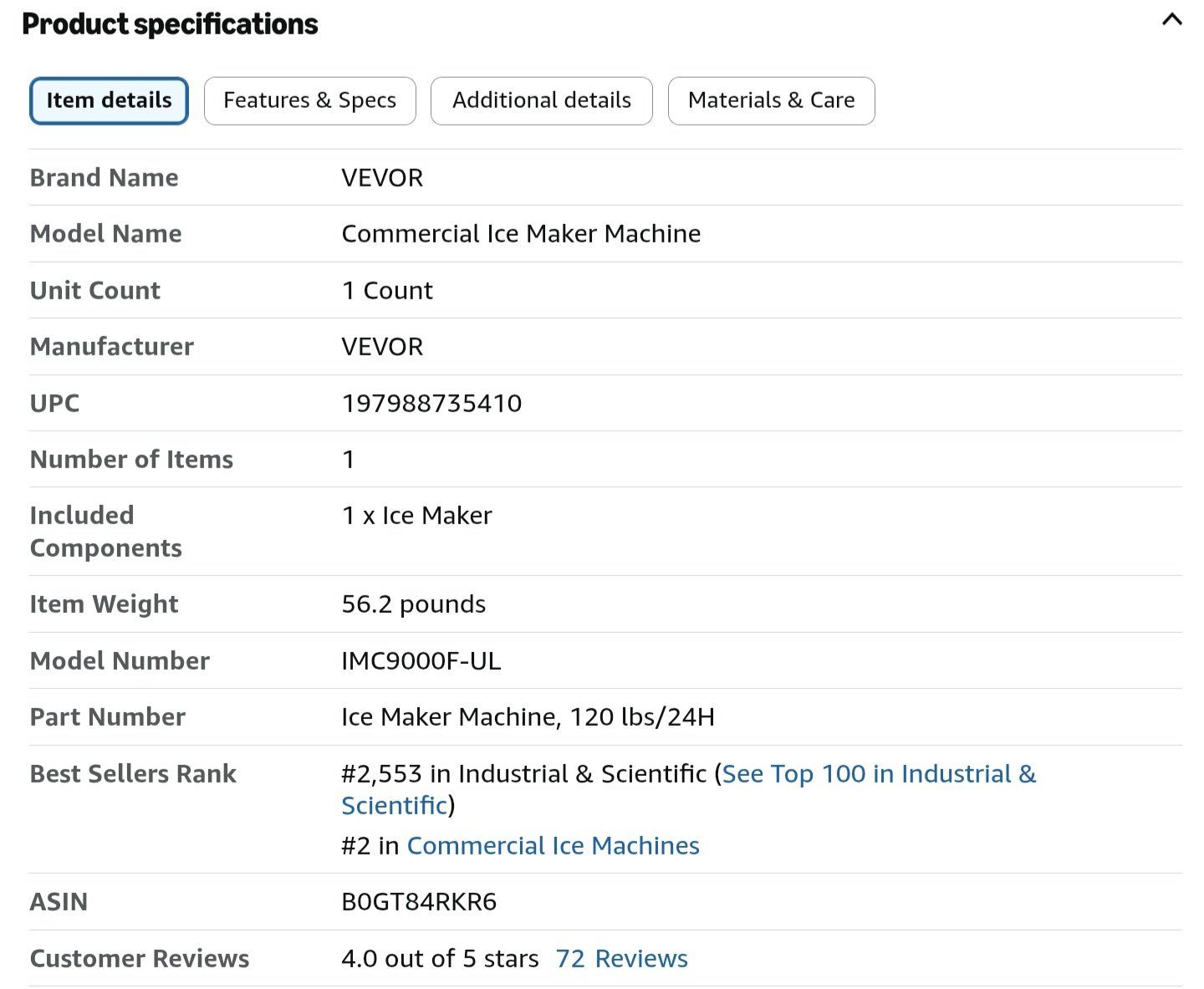Viewport: 1204px width, 989px height.
Task: Click the UPC value 197988735410
Action: [431, 403]
